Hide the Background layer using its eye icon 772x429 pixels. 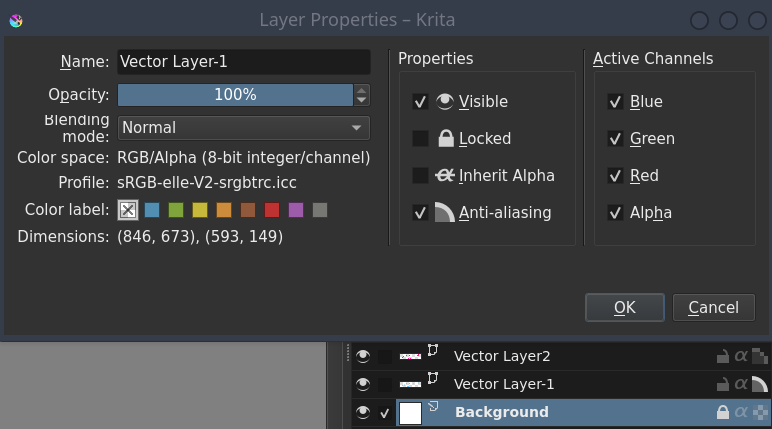tap(363, 412)
